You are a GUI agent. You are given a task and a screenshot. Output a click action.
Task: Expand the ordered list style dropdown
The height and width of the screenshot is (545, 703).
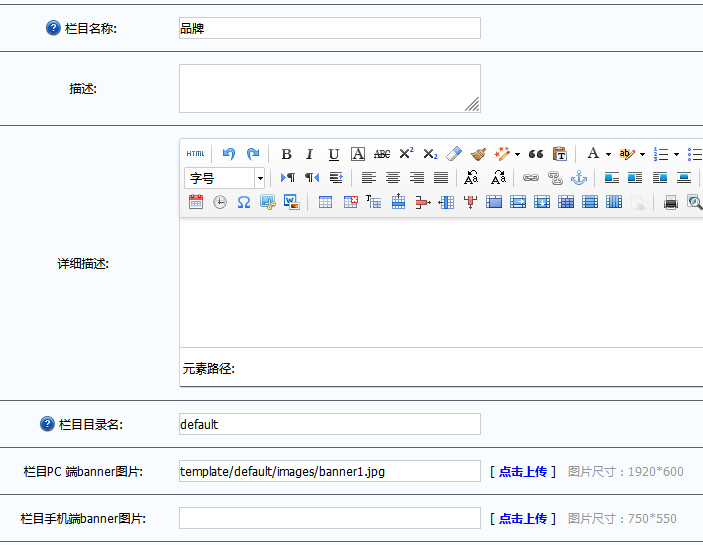click(676, 155)
